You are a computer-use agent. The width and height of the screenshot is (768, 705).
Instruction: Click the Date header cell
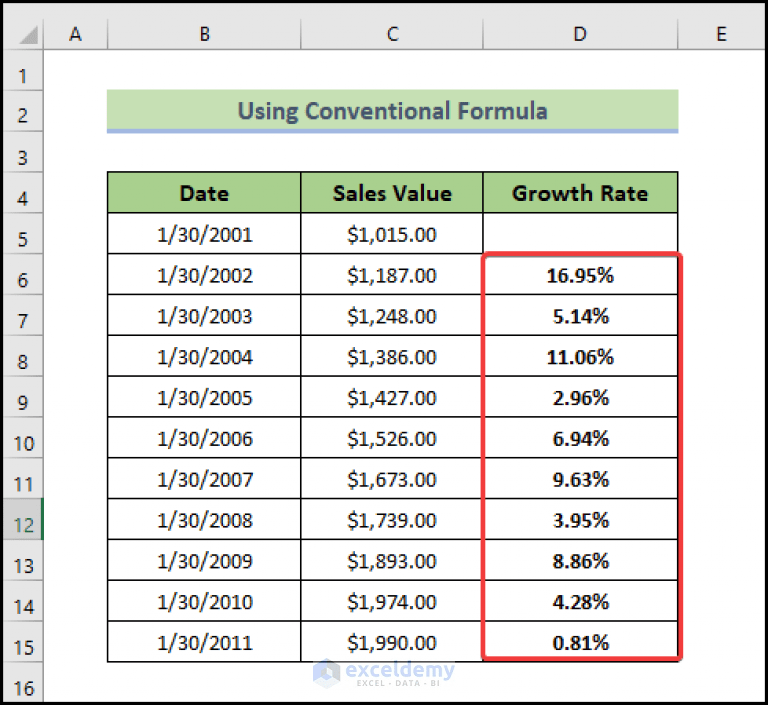[204, 193]
